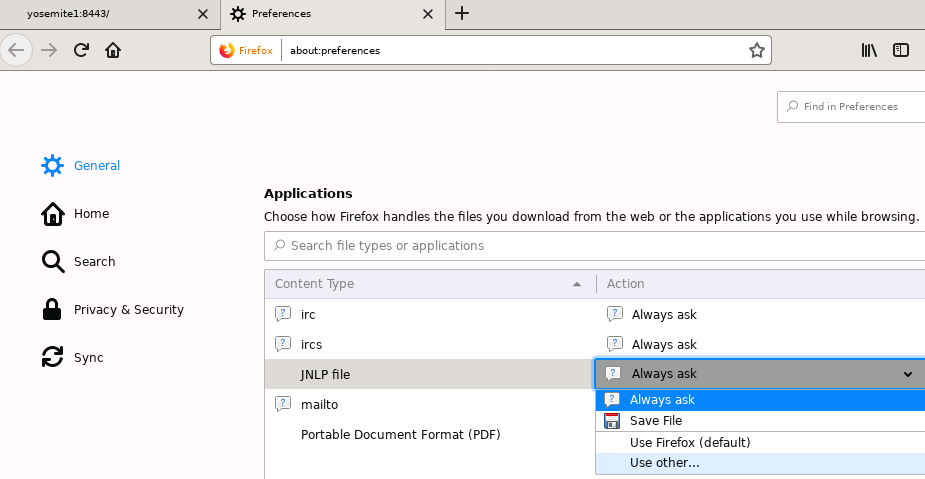Select the mailto content type row
925x479 pixels.
coord(429,405)
